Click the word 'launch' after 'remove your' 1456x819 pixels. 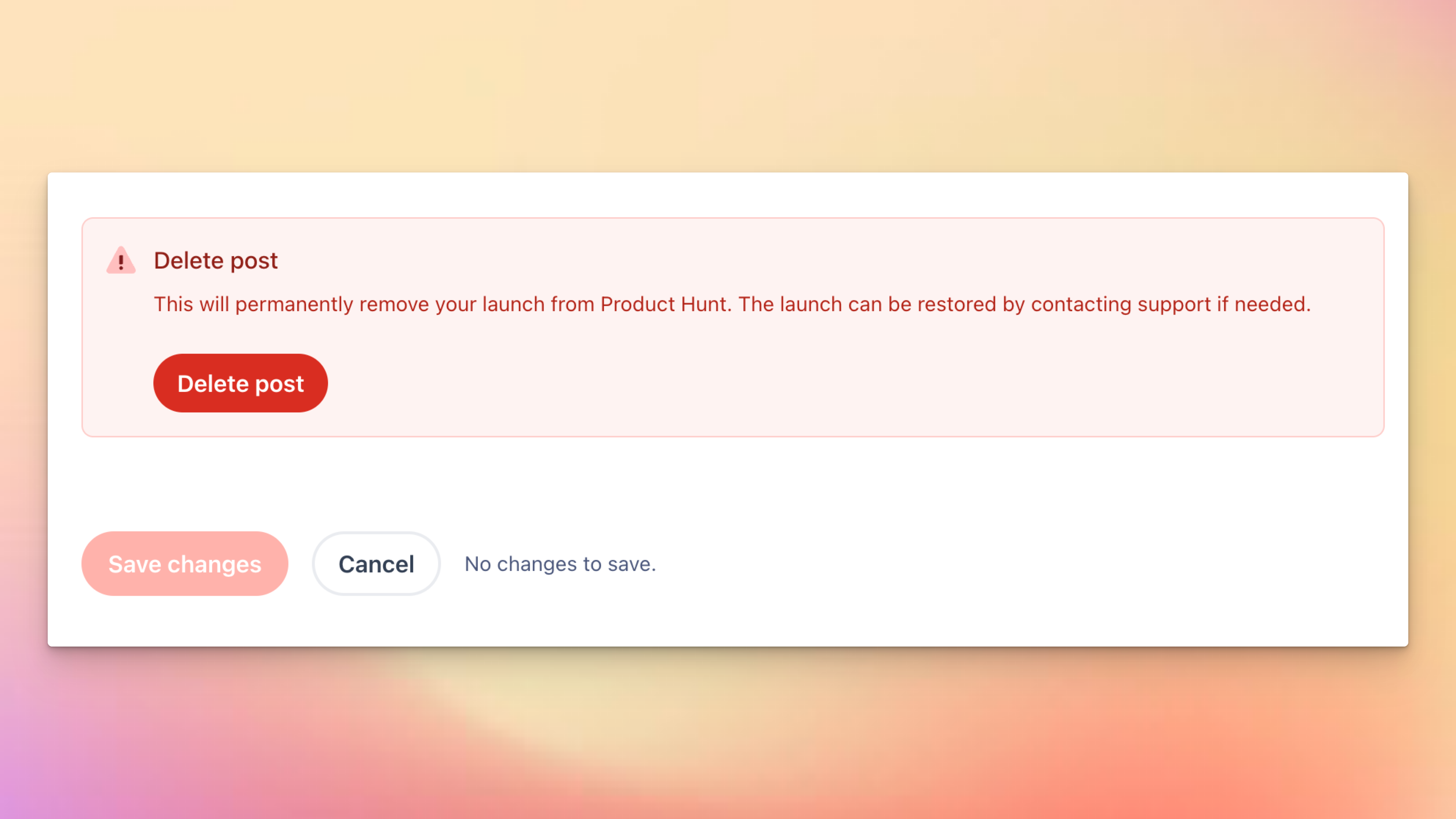pos(513,304)
